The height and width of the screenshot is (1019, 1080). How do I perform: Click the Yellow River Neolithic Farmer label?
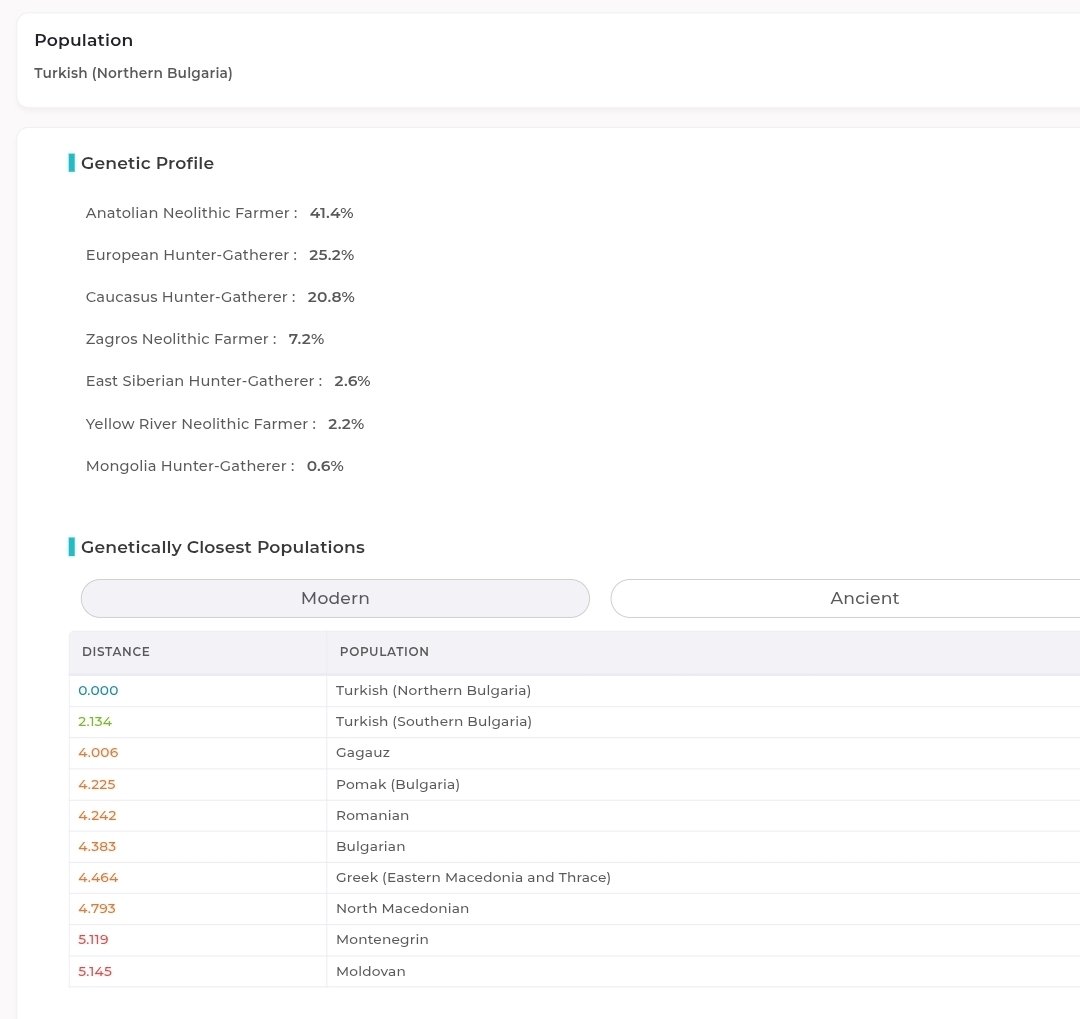[x=201, y=424]
